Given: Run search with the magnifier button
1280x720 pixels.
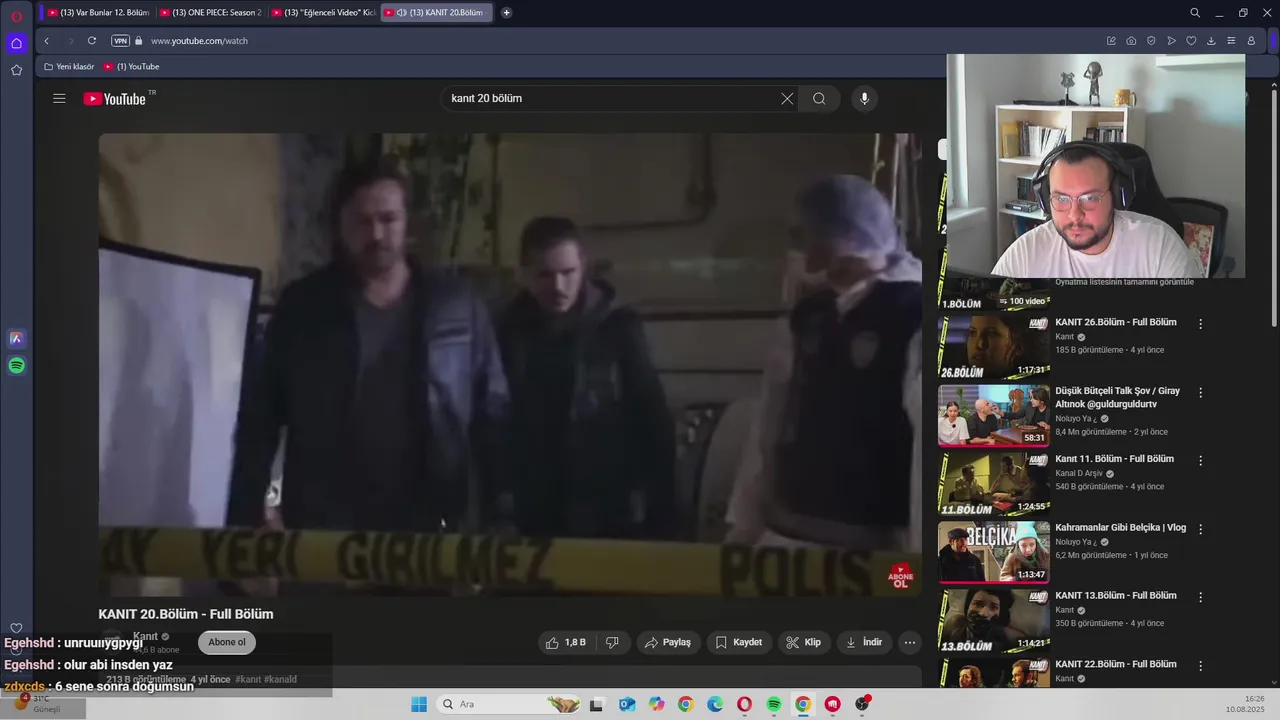Looking at the screenshot, I should pyautogui.click(x=819, y=98).
